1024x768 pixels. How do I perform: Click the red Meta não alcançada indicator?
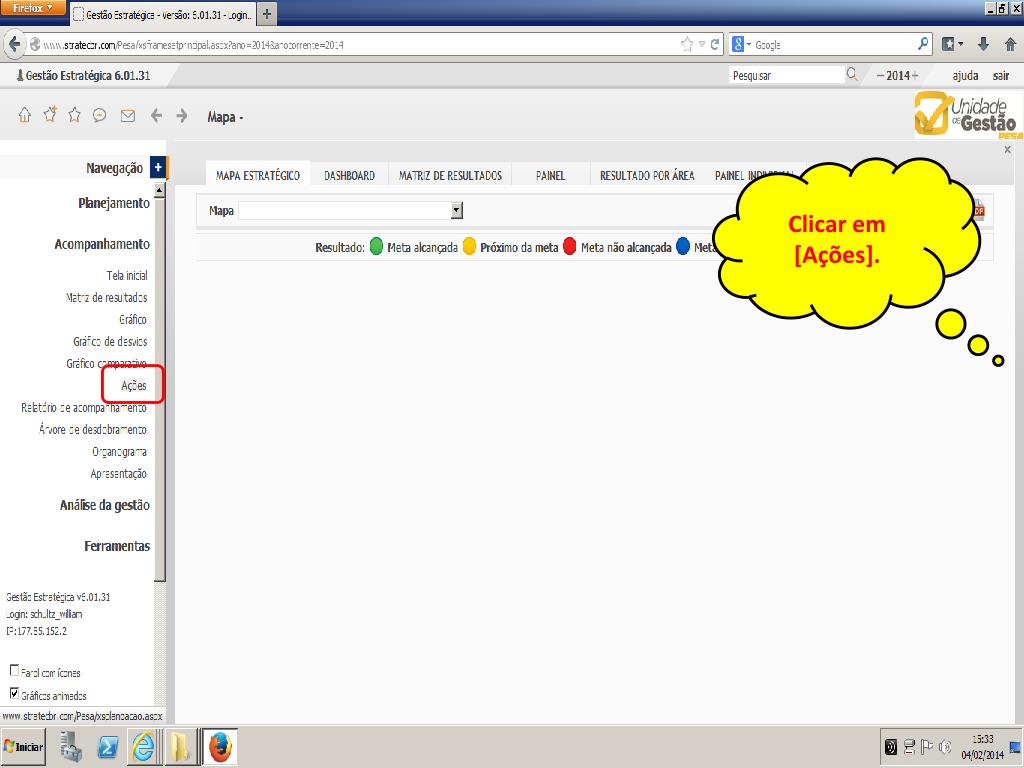[x=569, y=246]
